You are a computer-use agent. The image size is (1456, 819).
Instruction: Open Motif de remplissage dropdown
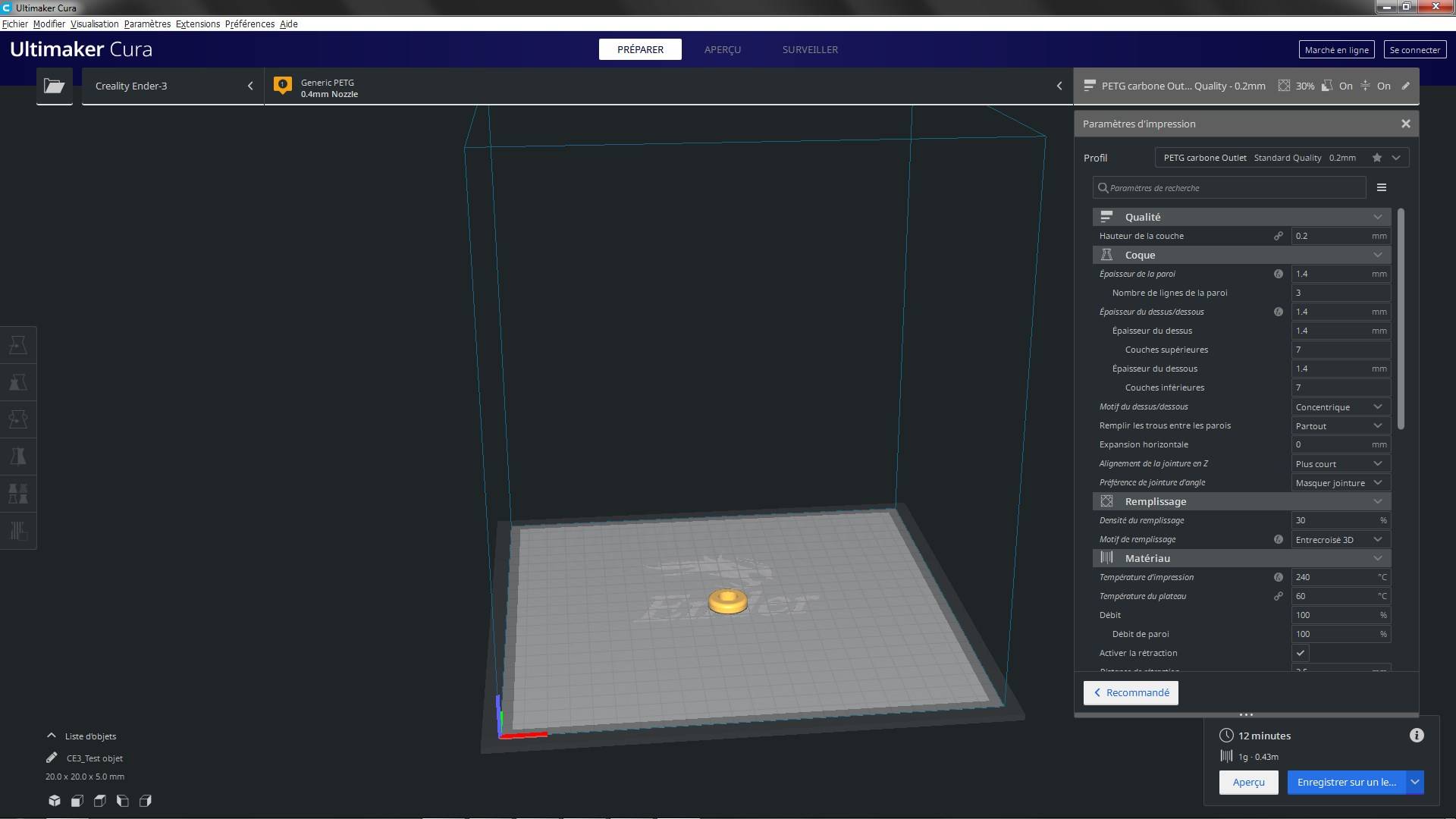click(1341, 540)
